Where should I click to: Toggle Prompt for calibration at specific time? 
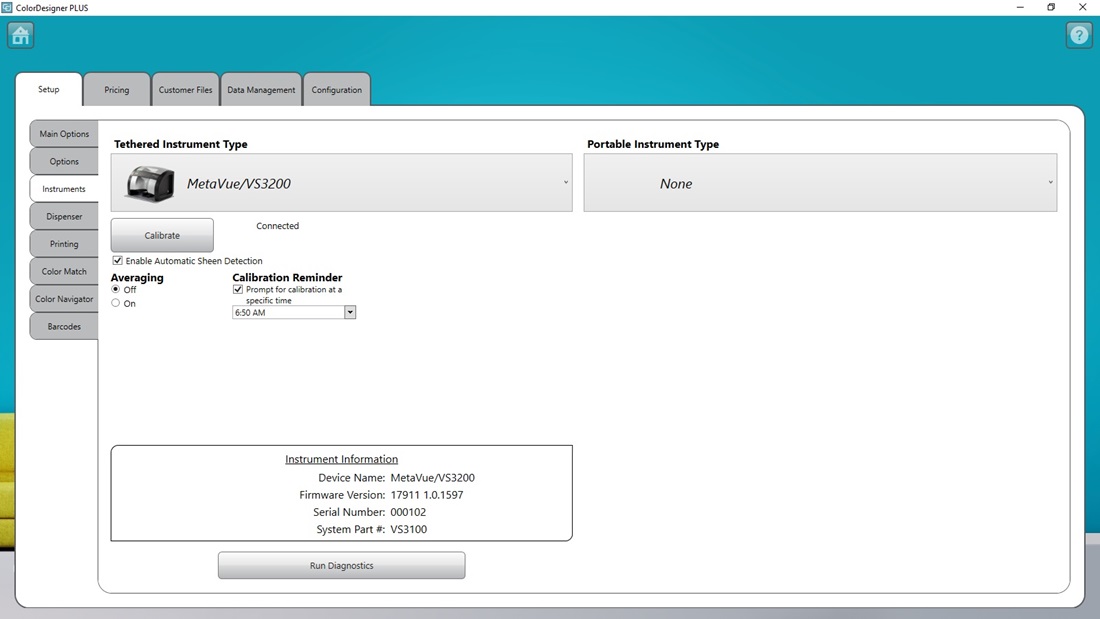point(238,289)
